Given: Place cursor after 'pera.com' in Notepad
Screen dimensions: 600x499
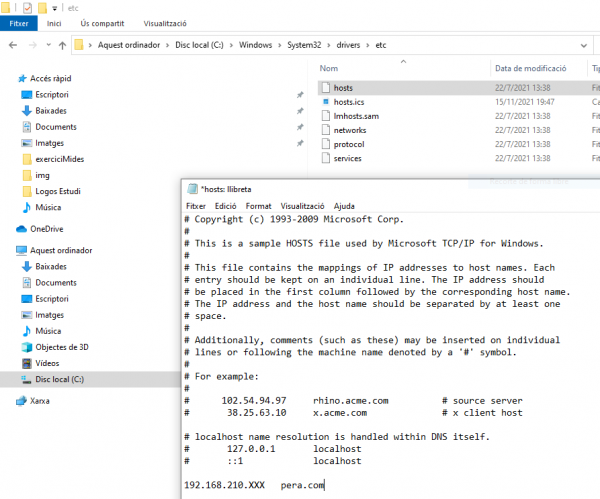Looking at the screenshot, I should tap(324, 485).
